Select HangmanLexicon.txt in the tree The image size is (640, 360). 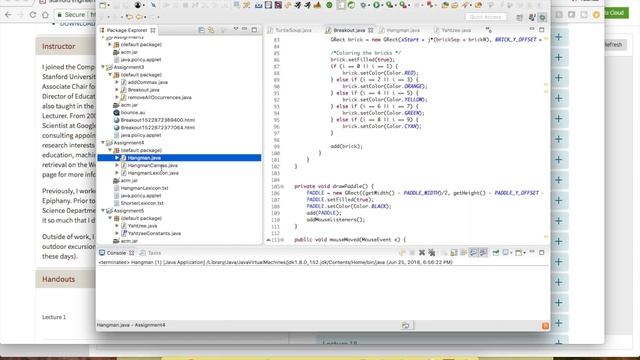[x=144, y=188]
